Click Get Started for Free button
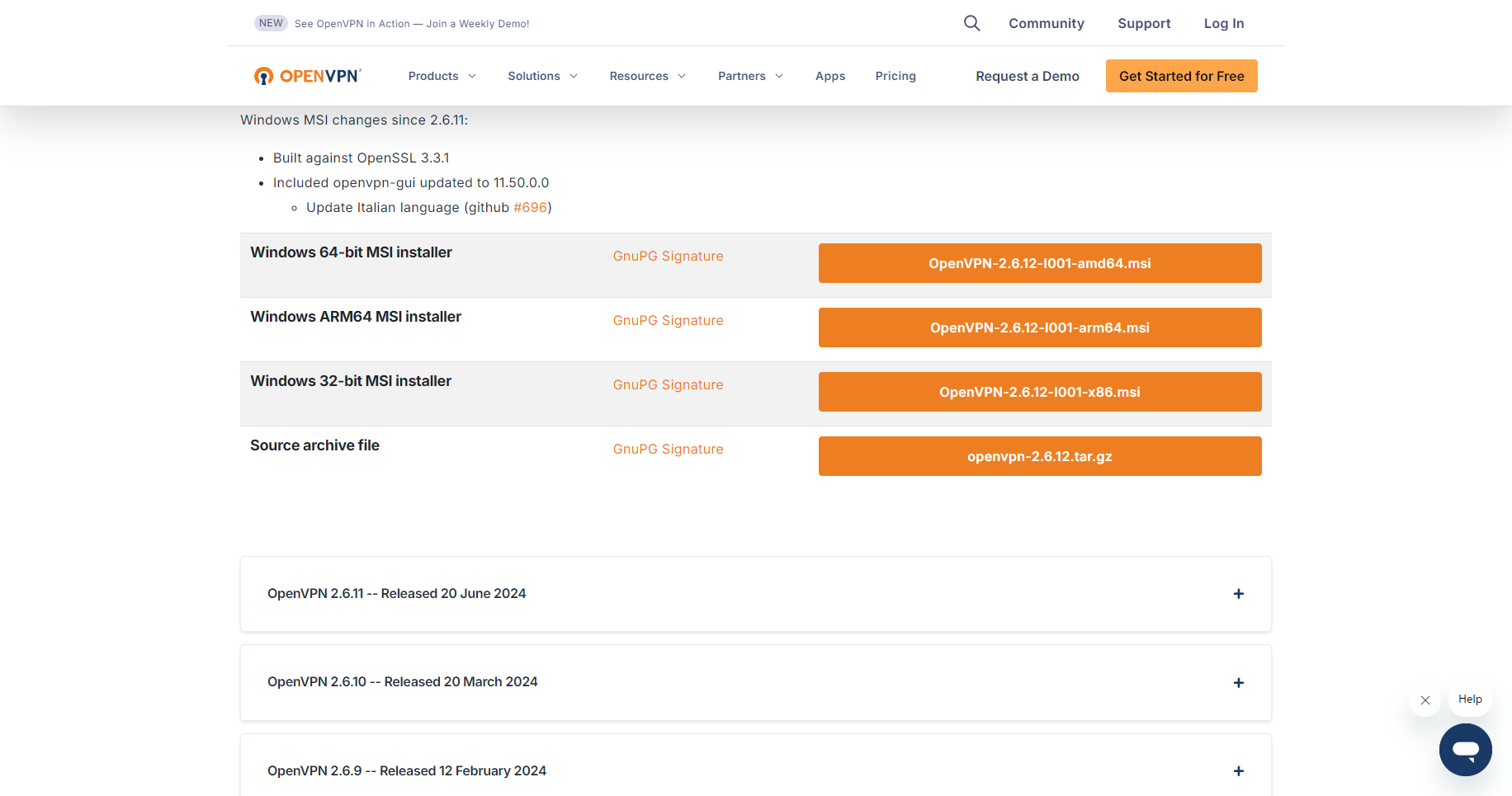The width and height of the screenshot is (1512, 796). click(x=1182, y=76)
